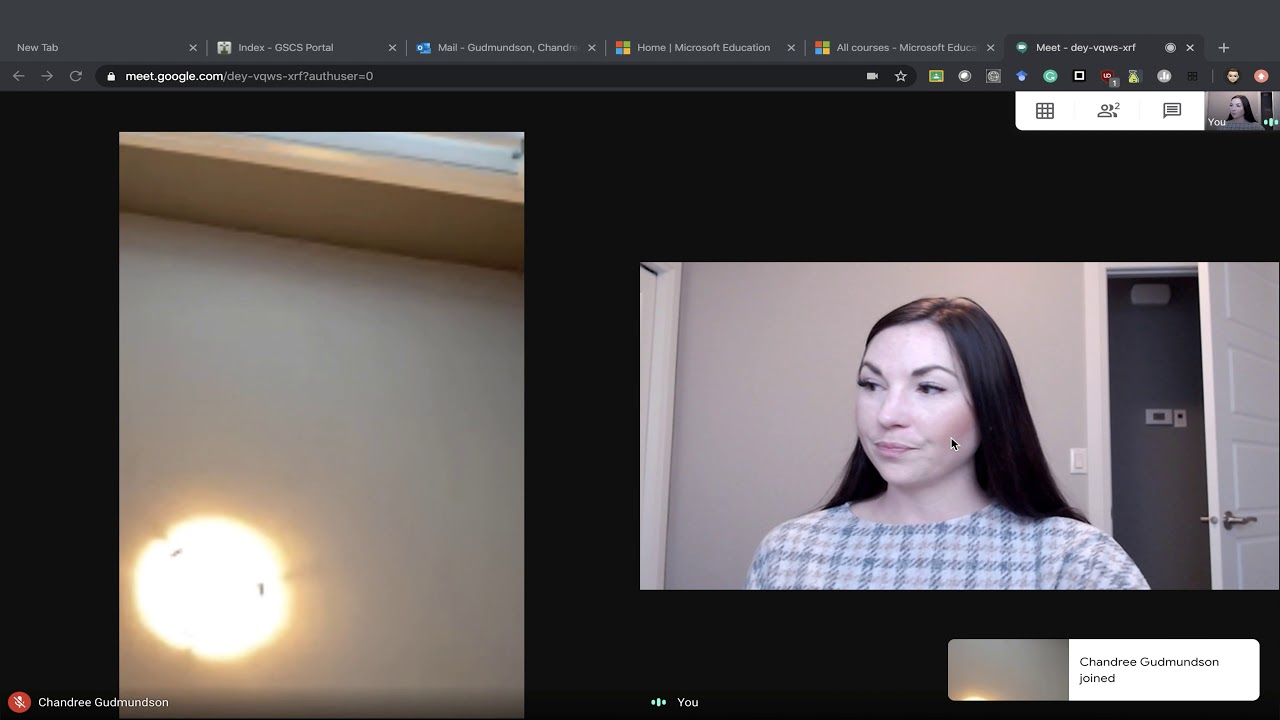Click the notification's video preview thumbnail

coord(1008,670)
